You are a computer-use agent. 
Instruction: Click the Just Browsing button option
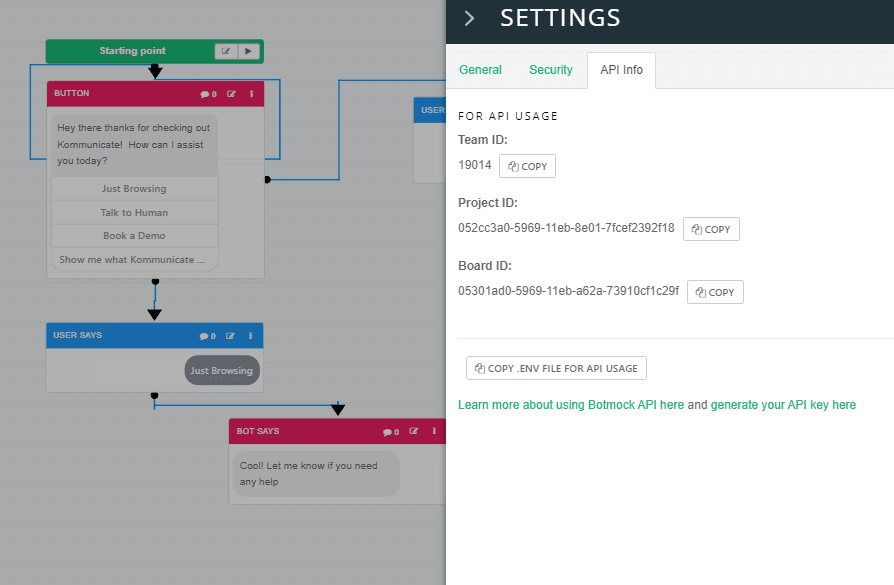[x=135, y=189]
